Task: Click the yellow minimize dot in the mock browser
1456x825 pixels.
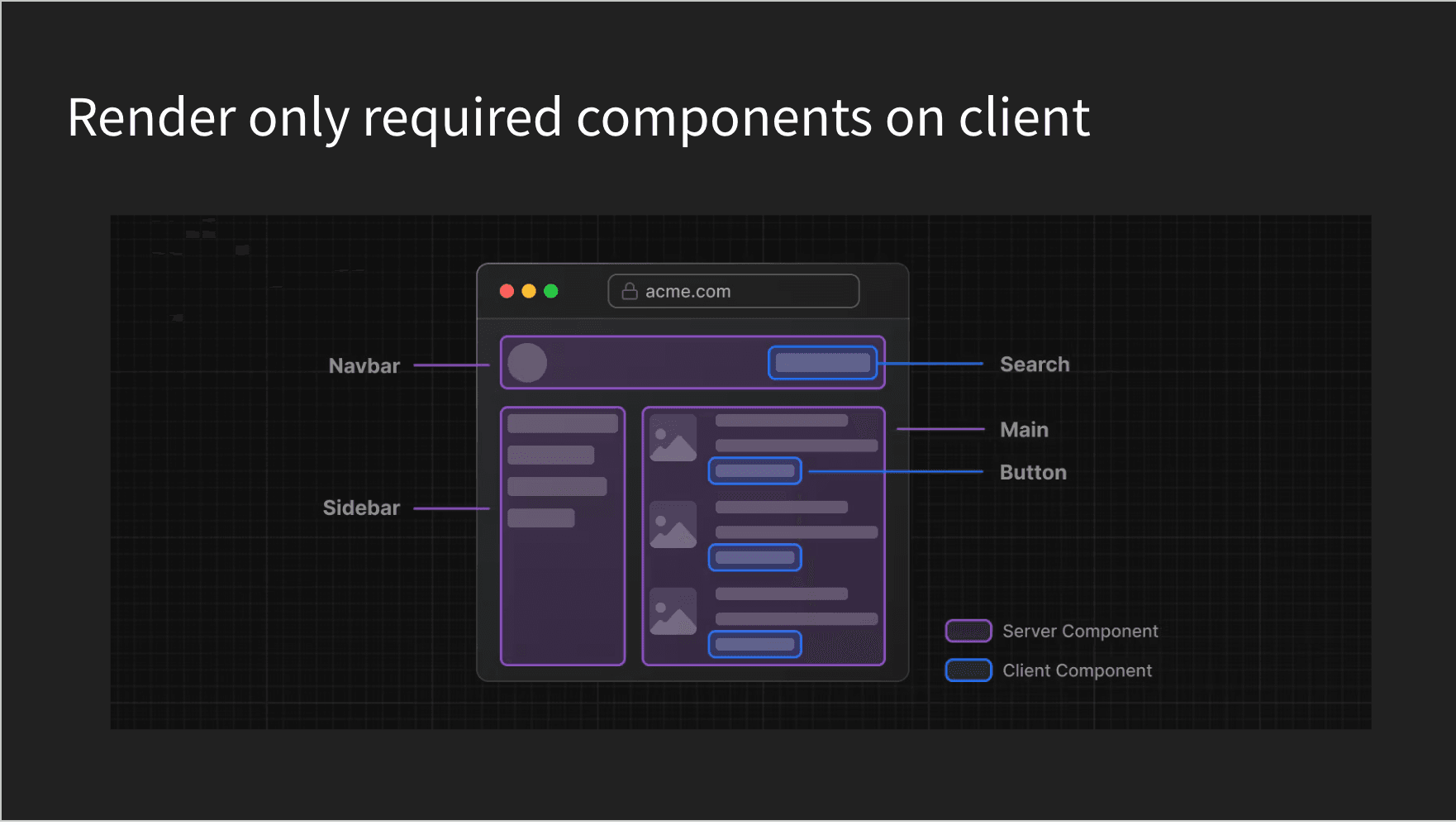Action: click(x=529, y=291)
